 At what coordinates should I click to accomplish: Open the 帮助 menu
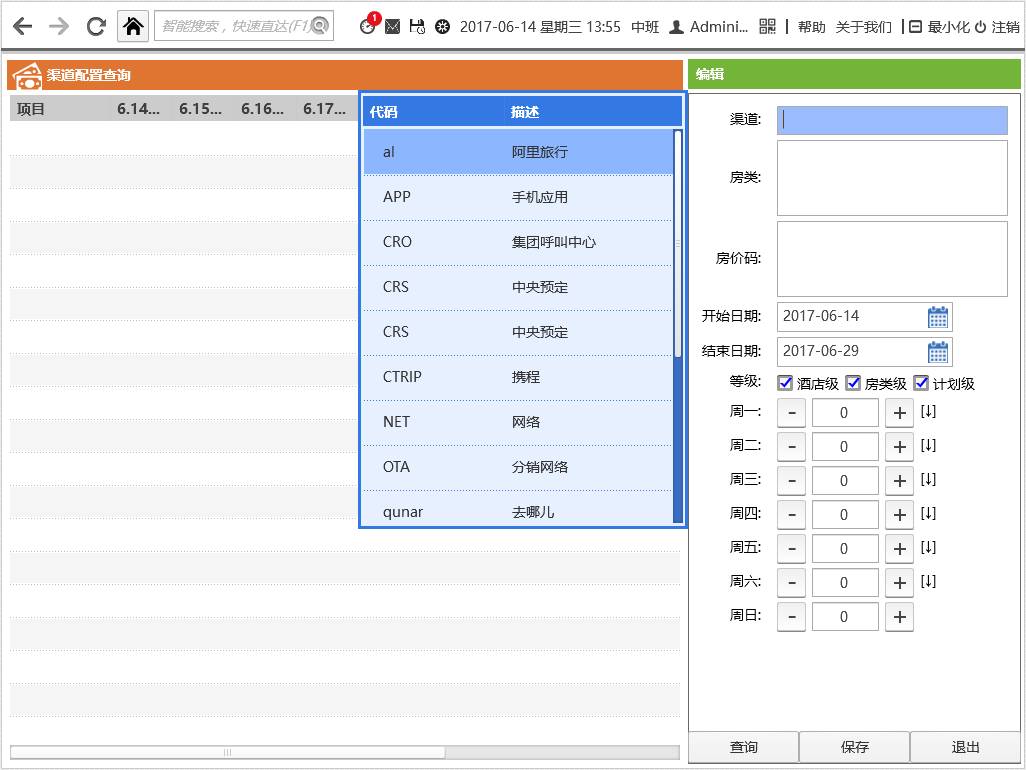[811, 26]
